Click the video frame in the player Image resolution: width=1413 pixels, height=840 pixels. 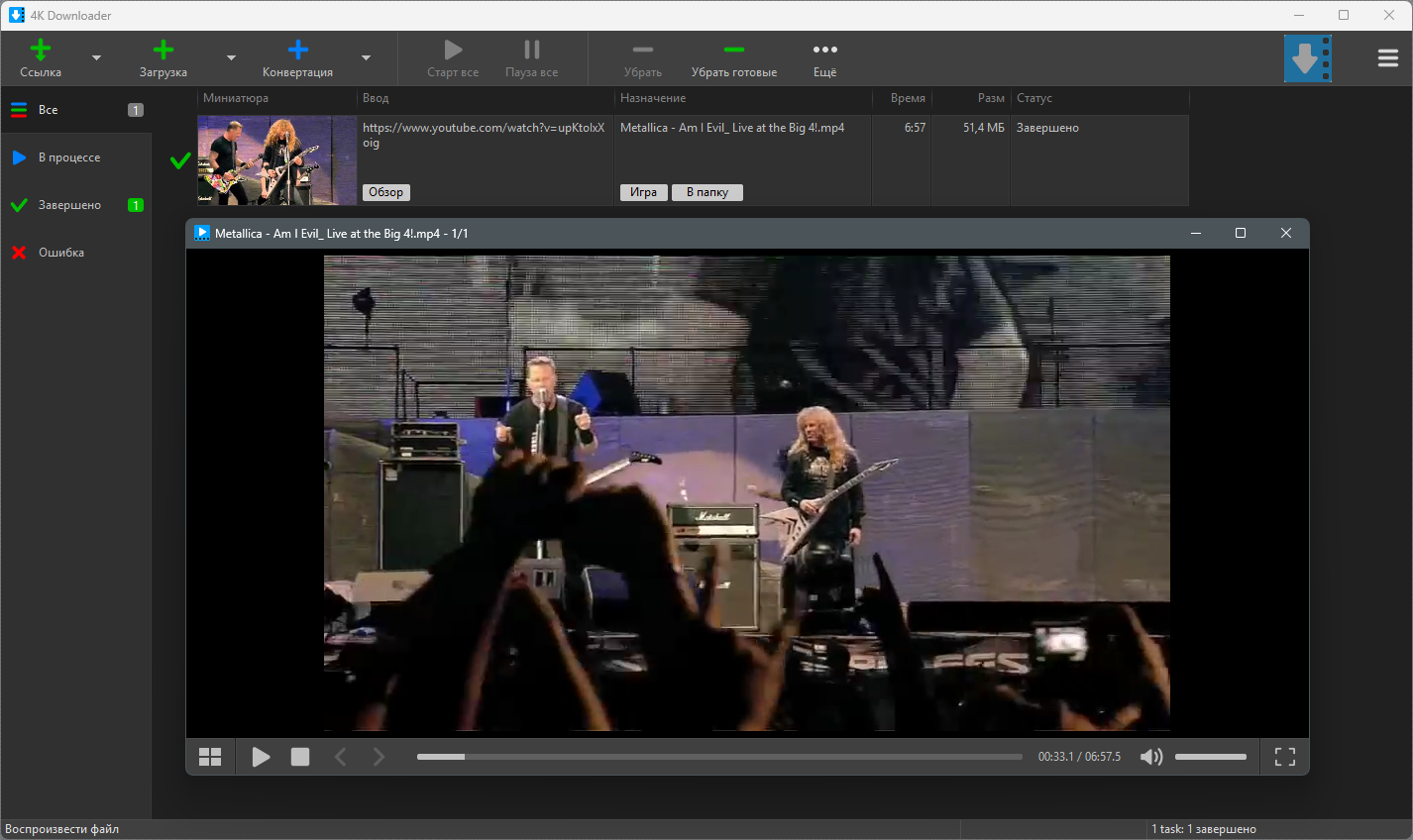[747, 493]
